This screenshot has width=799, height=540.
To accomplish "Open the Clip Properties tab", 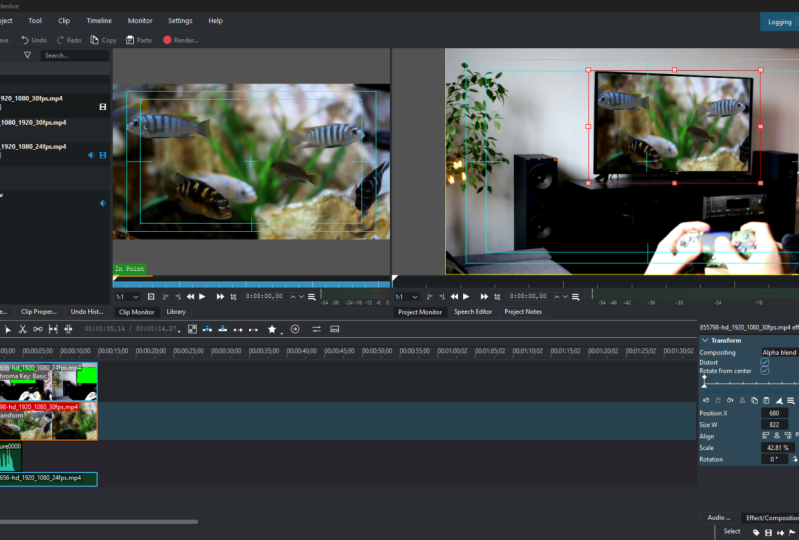I will pyautogui.click(x=39, y=312).
